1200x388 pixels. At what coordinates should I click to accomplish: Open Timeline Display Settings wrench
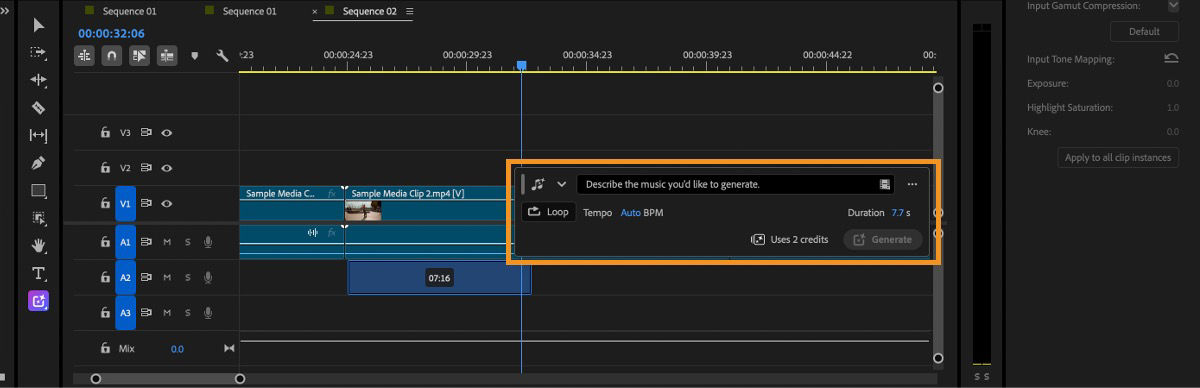[222, 56]
